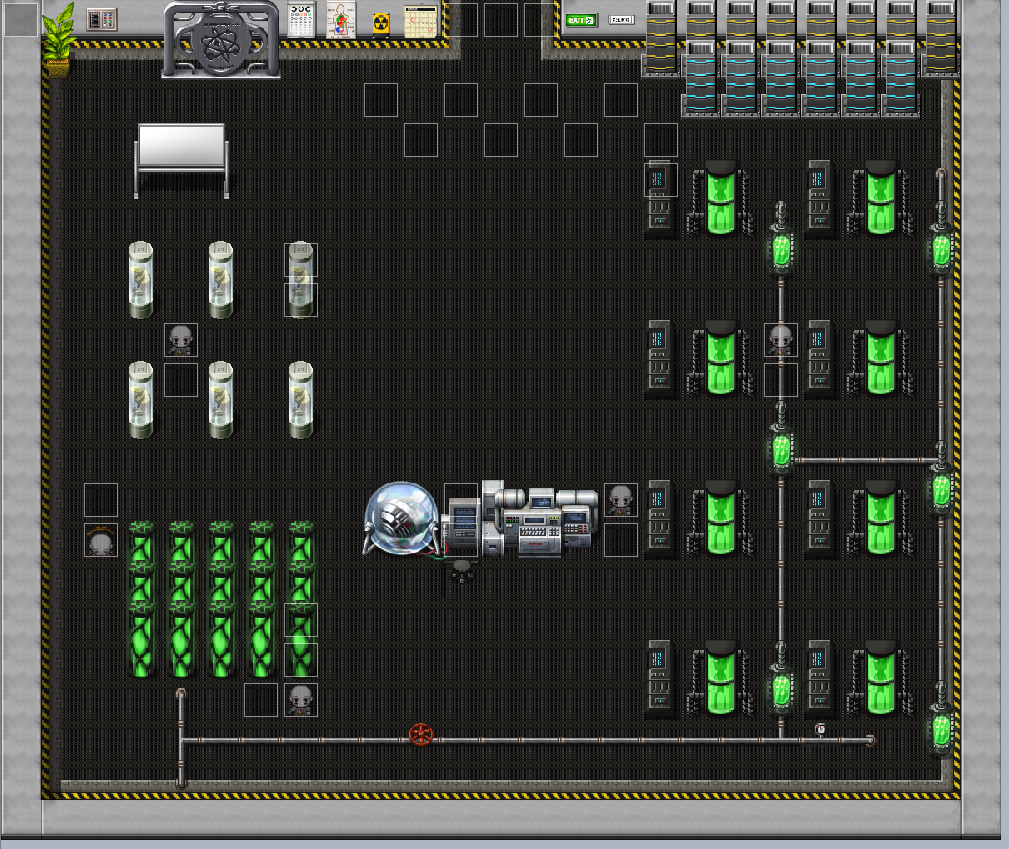Click the red valve wheel on the pipe
This screenshot has width=1009, height=849.
[421, 734]
